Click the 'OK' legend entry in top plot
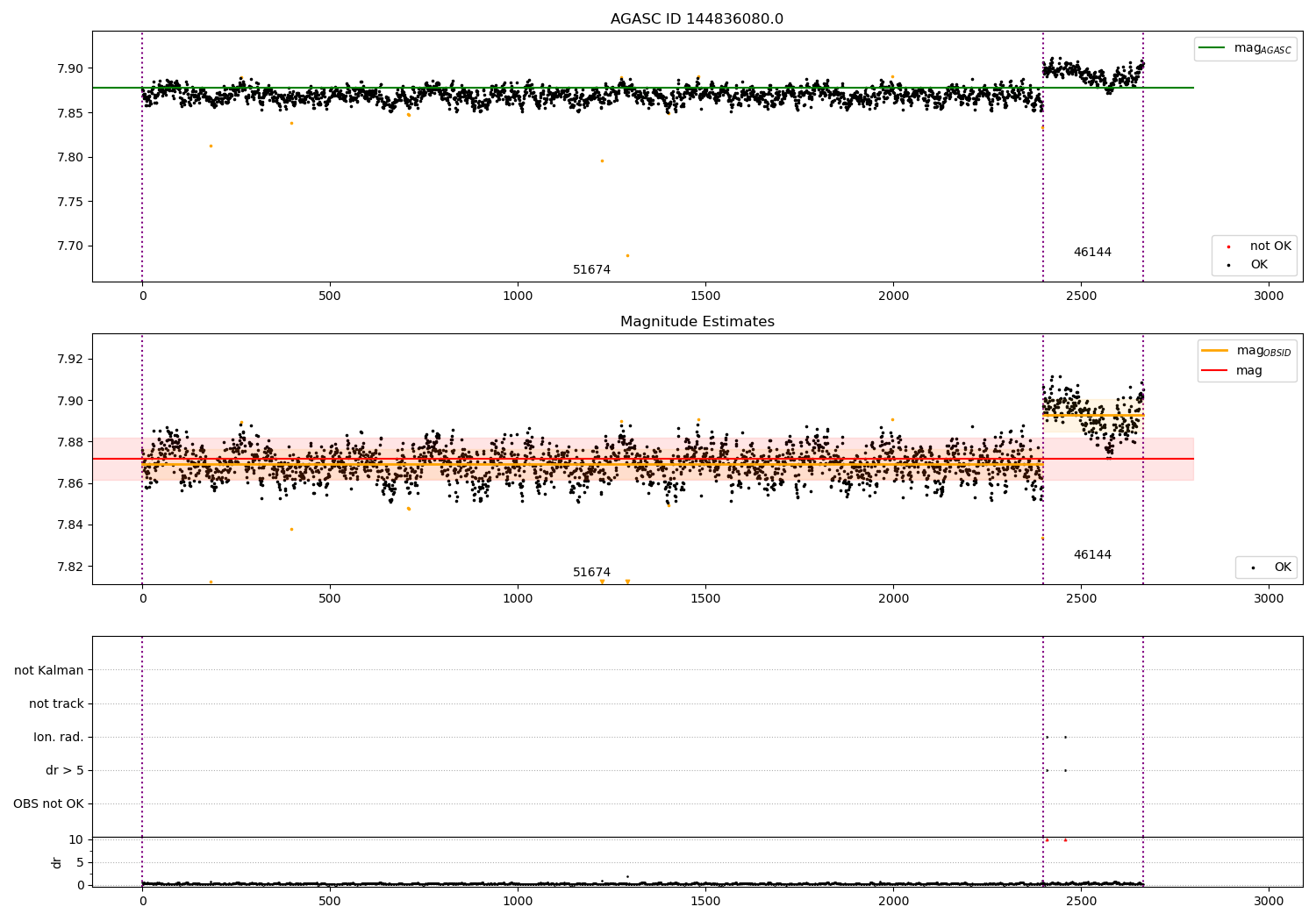This screenshot has height=921, width=1316. (x=1258, y=265)
